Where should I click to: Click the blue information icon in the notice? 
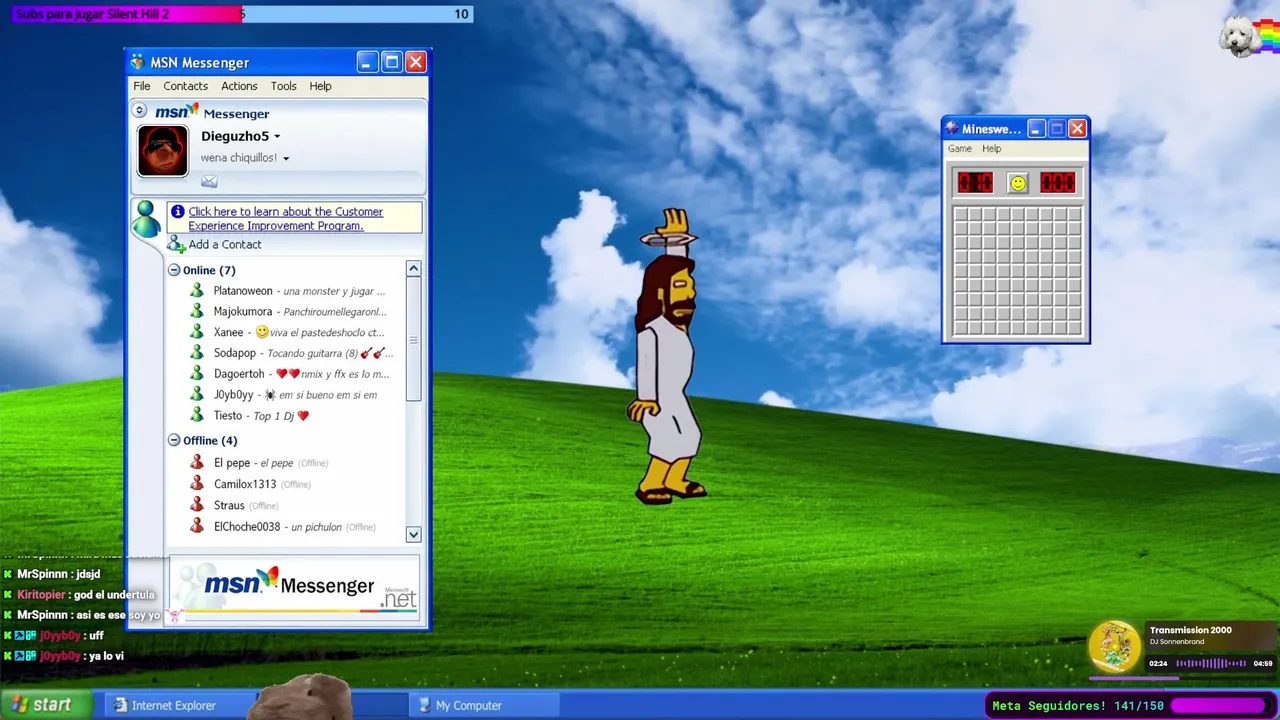click(178, 211)
